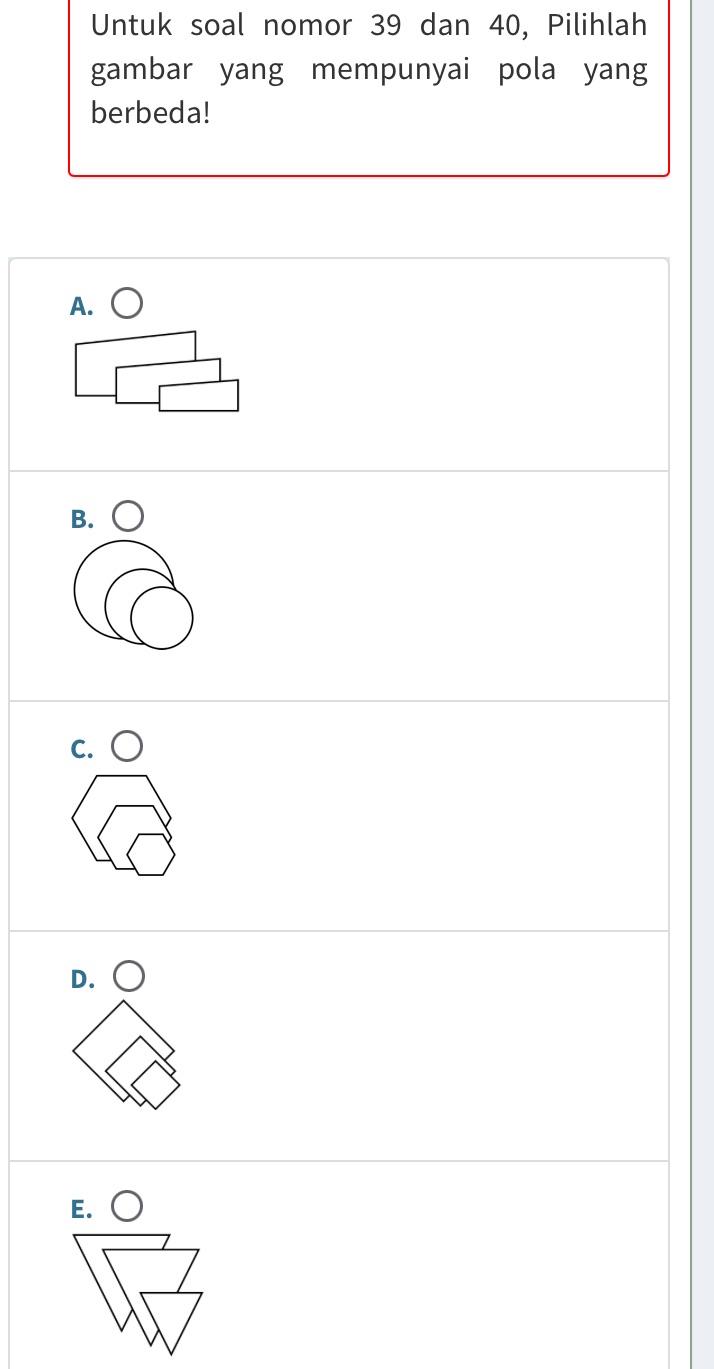Select radio button for option A
The width and height of the screenshot is (714, 1369).
tap(126, 303)
